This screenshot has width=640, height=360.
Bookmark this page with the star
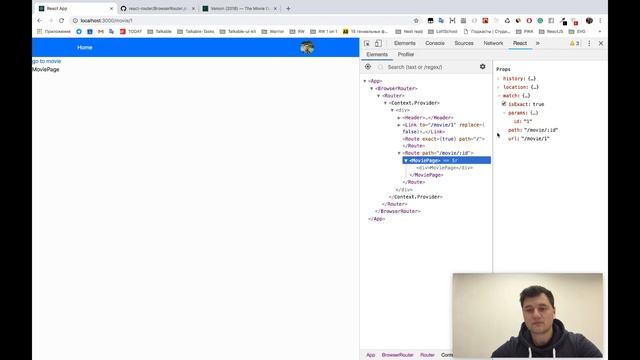[x=416, y=20]
